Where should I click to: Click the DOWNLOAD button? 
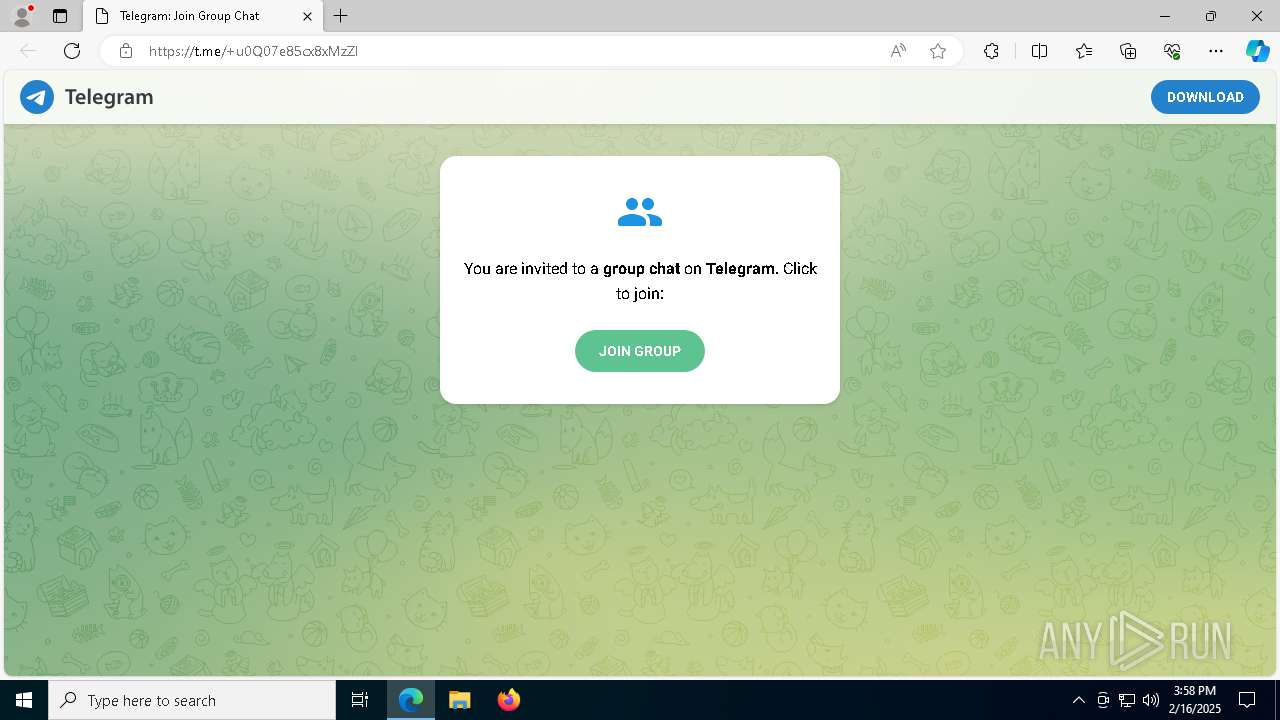coord(1205,97)
